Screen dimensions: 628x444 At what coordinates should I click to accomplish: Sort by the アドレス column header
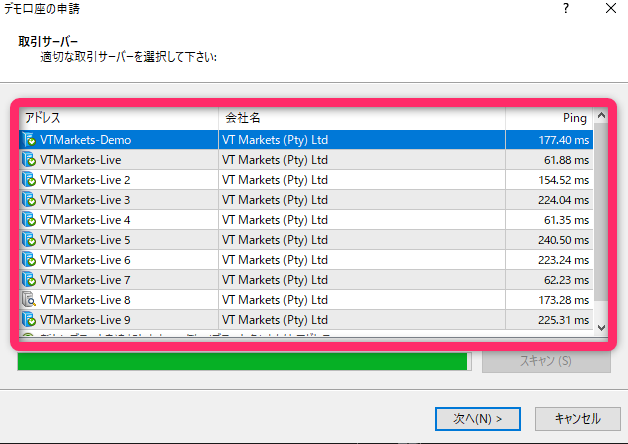tap(119, 118)
